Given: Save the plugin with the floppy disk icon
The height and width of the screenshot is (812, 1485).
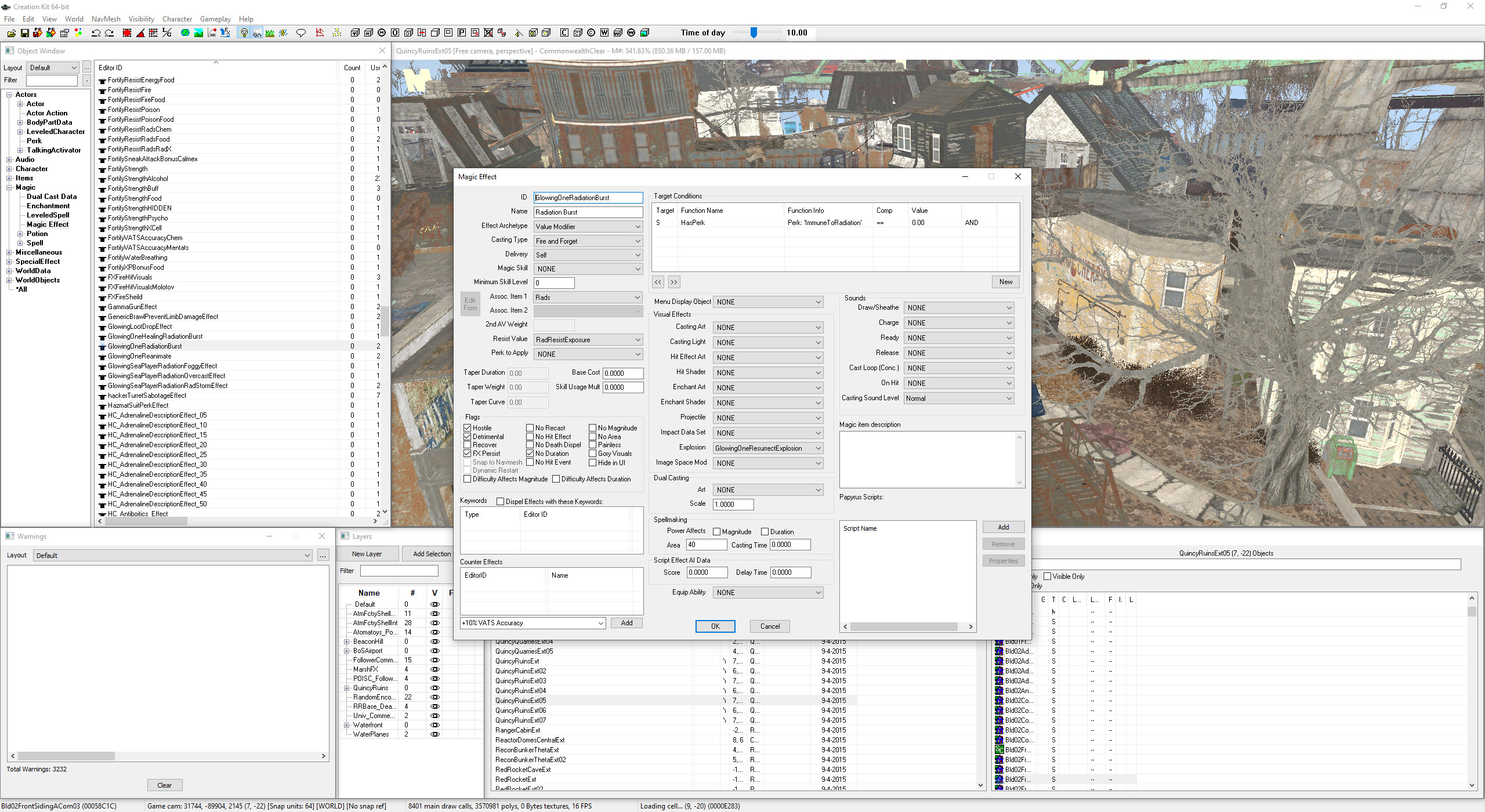Looking at the screenshot, I should [x=24, y=33].
